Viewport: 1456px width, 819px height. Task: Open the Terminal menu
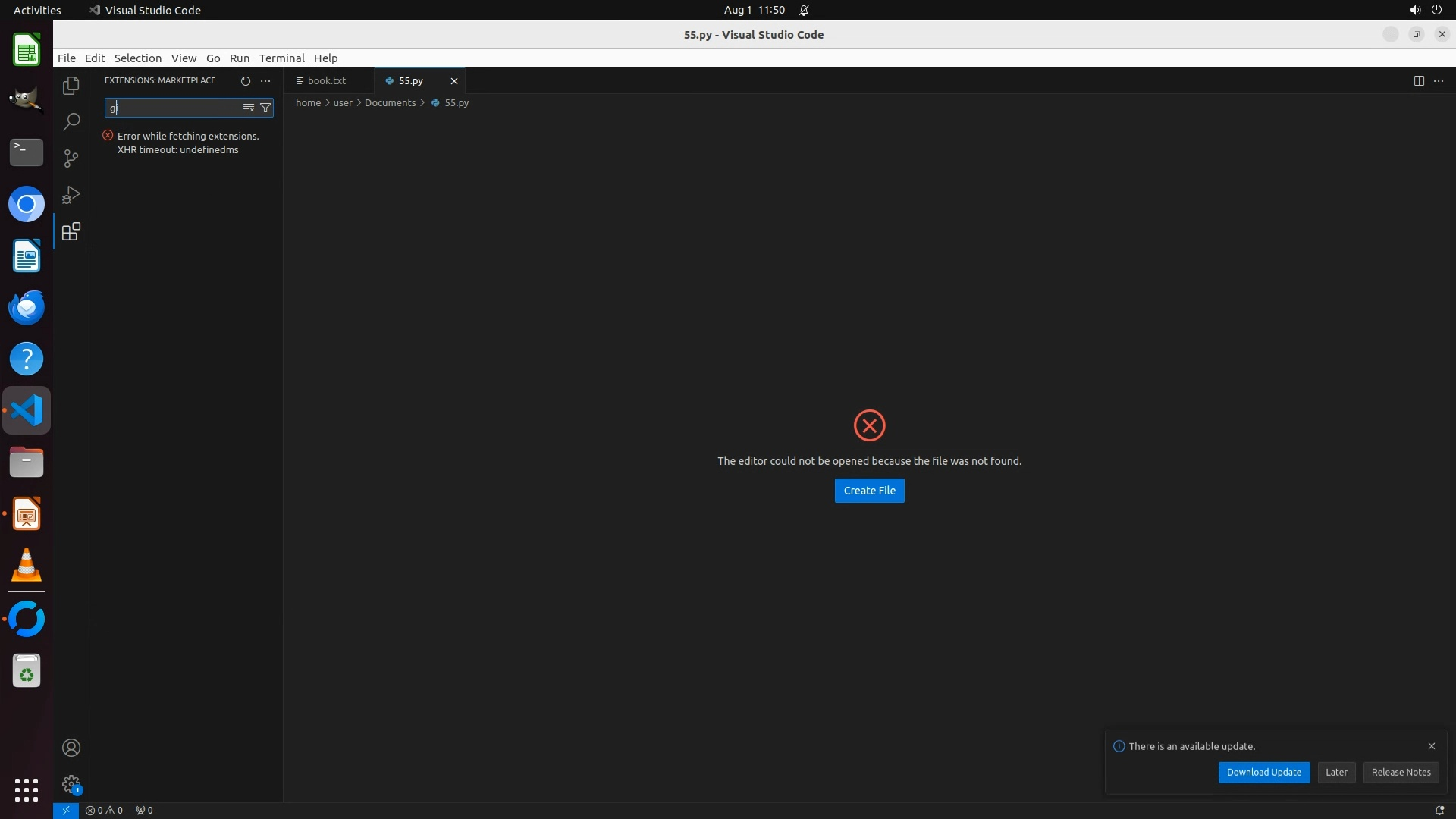tap(281, 58)
